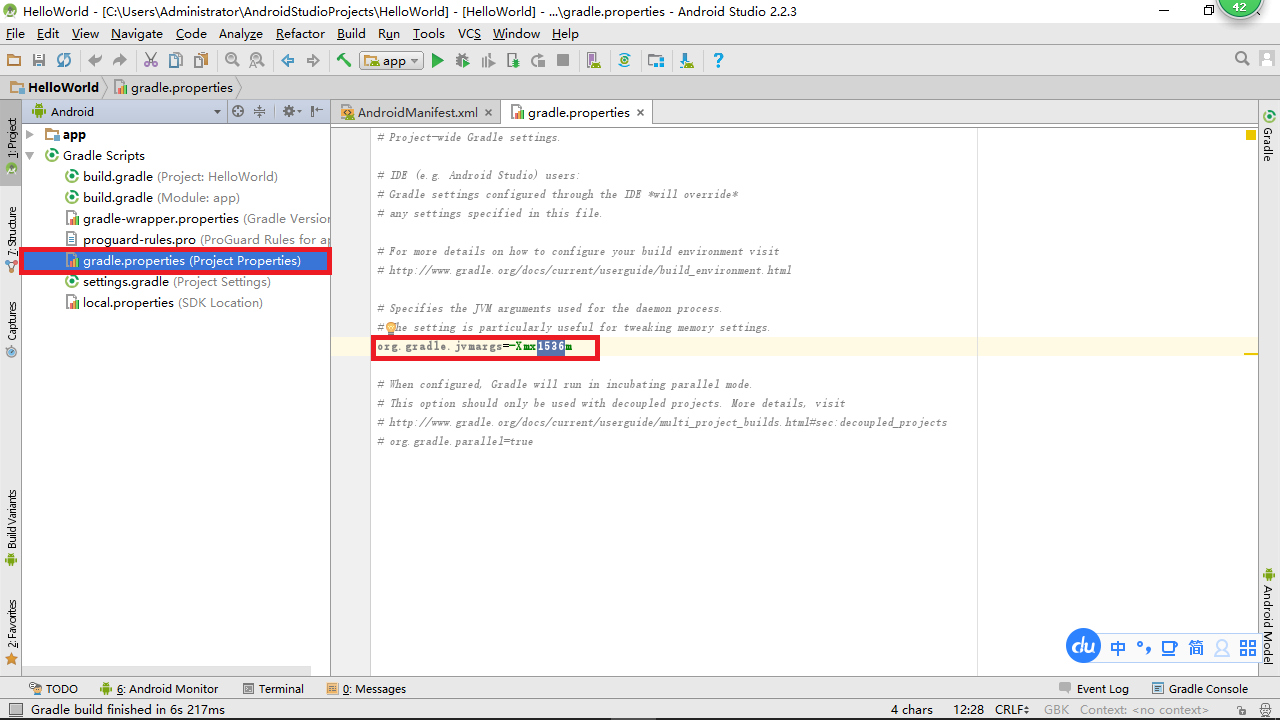Toggle Baidu IME Chinese/English mode (中)
The height and width of the screenshot is (720, 1280).
coord(1118,648)
